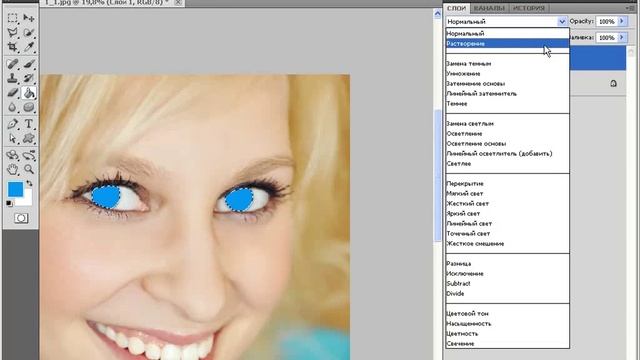Select the Crop tool

point(12,47)
